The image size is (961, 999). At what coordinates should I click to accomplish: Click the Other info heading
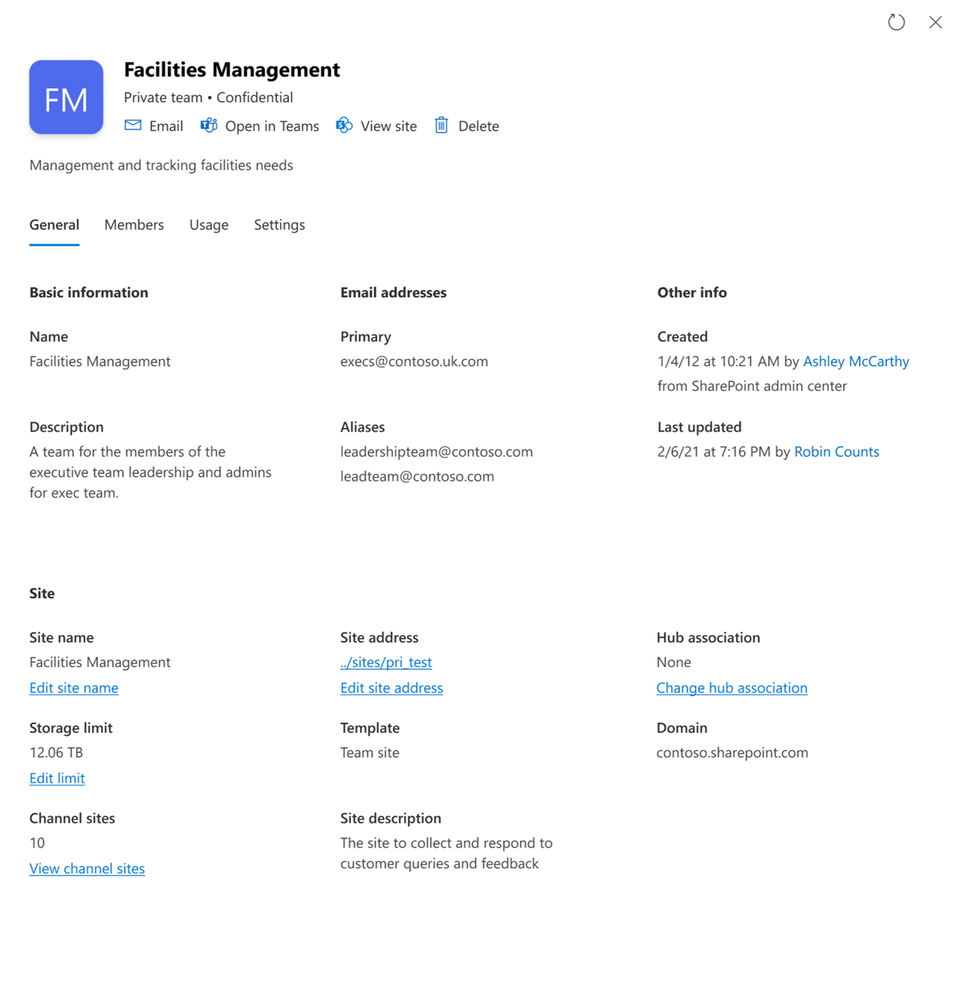692,292
